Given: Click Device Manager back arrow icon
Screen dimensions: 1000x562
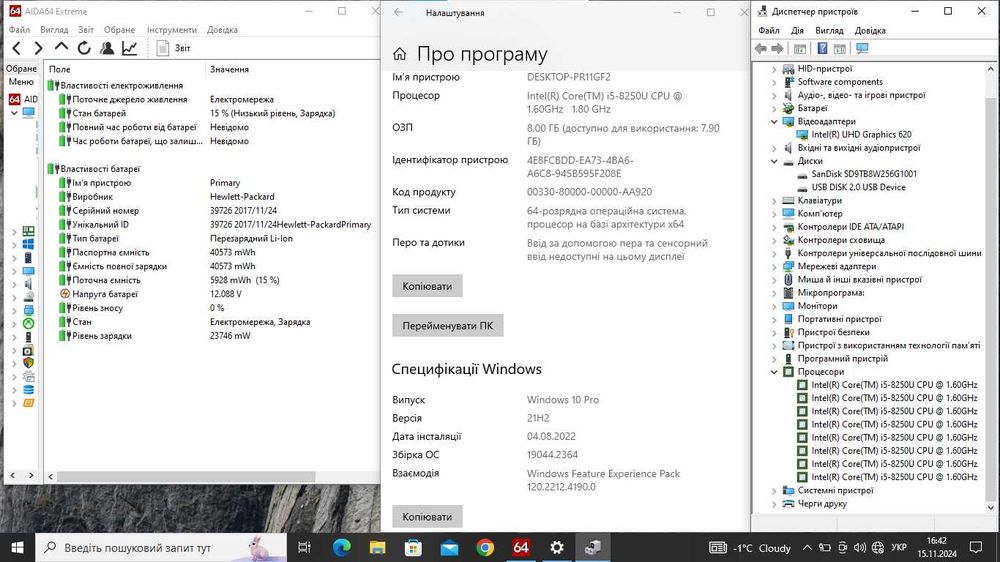Looking at the screenshot, I should (x=760, y=48).
